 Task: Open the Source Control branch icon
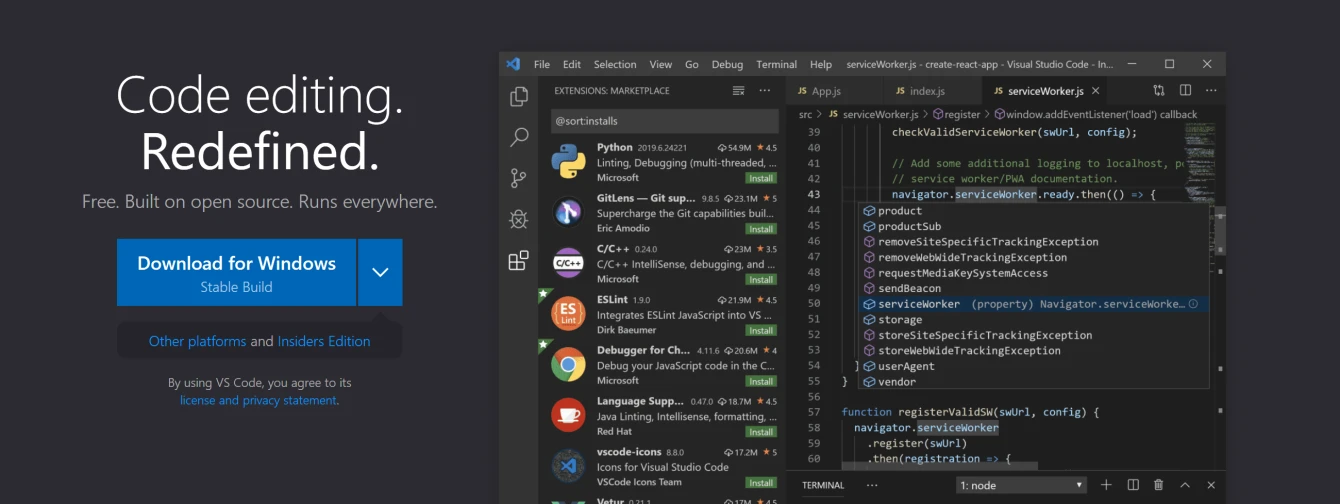click(x=519, y=179)
